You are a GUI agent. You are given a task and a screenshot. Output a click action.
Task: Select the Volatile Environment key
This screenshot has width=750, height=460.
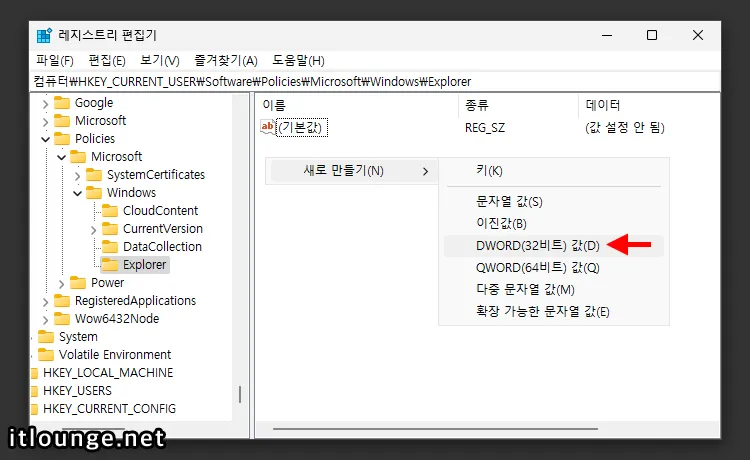115,355
